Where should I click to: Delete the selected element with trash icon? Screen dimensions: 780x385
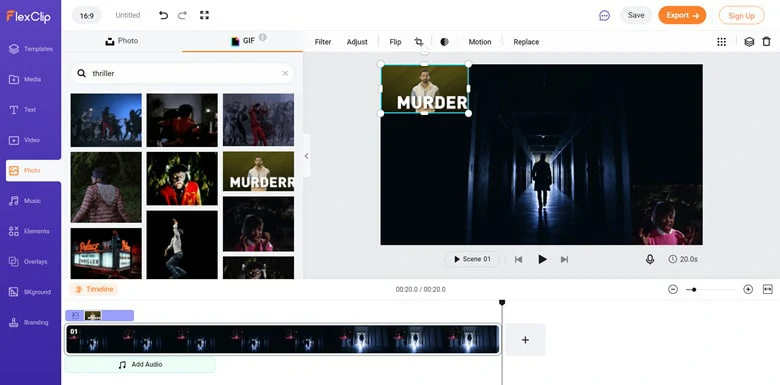767,42
